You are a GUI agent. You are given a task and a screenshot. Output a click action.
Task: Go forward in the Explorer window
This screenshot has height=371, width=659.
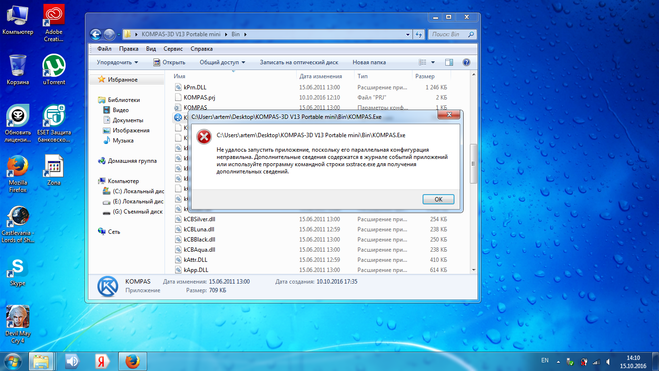point(109,34)
